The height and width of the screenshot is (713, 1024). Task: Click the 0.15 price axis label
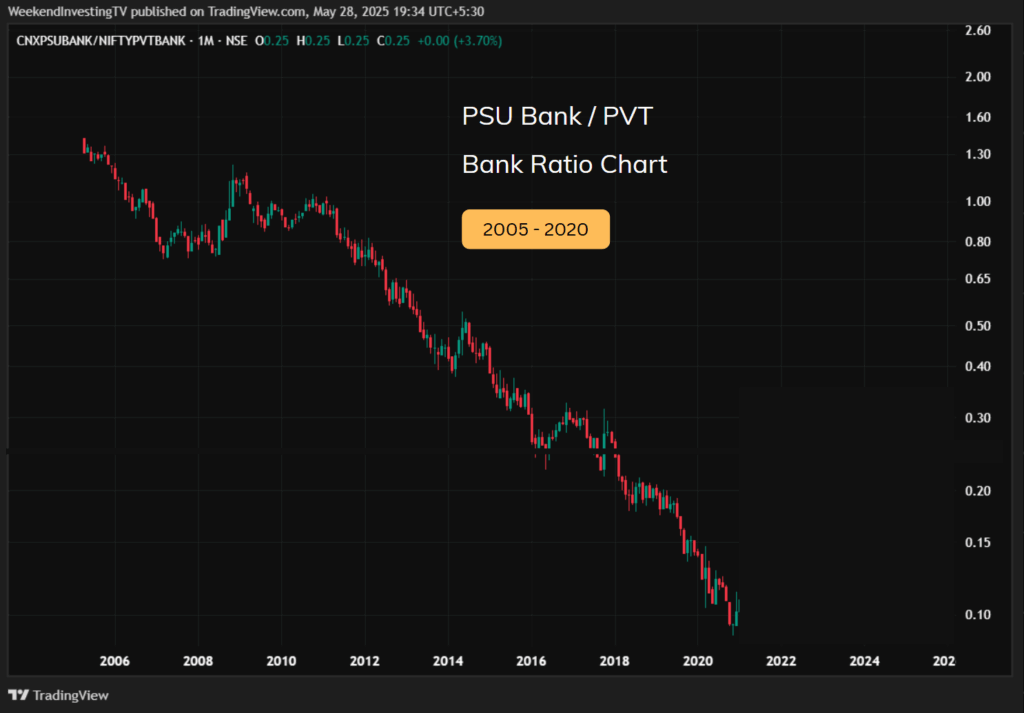pyautogui.click(x=978, y=543)
